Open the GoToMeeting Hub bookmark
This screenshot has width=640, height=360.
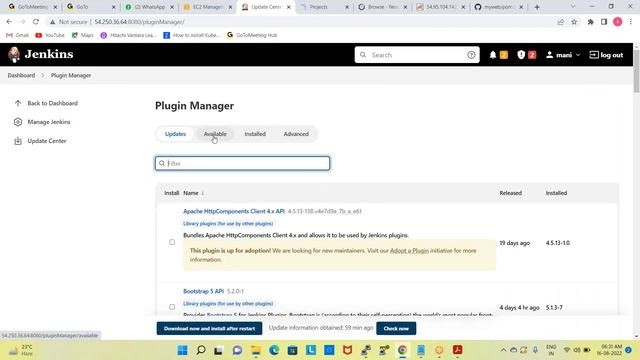click(252, 35)
